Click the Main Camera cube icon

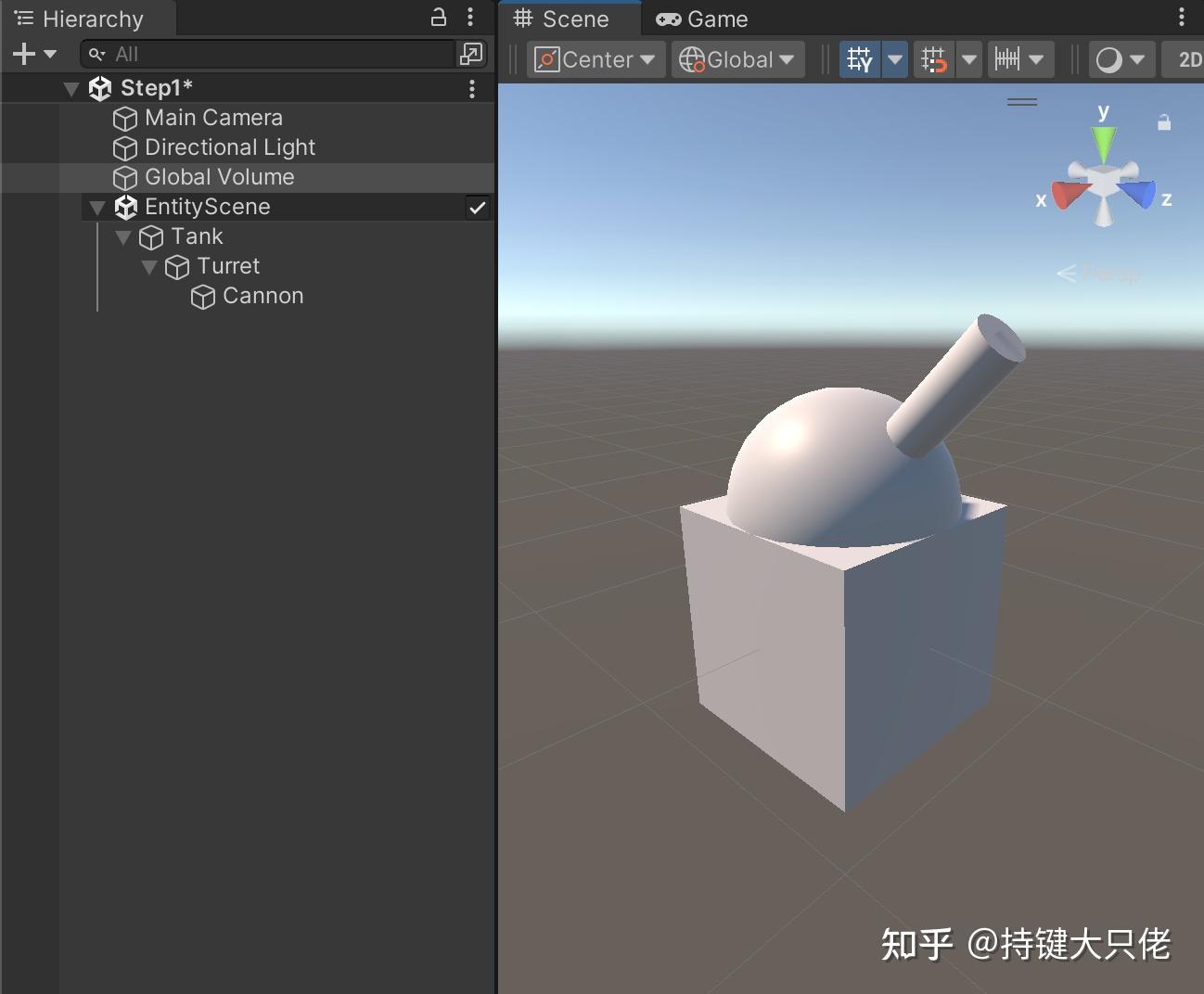[125, 119]
